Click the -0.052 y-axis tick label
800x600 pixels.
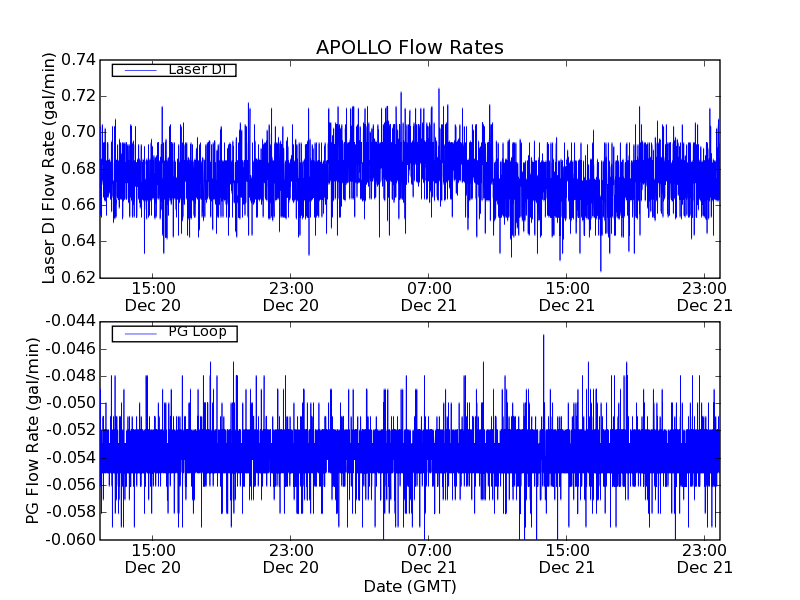coord(69,430)
